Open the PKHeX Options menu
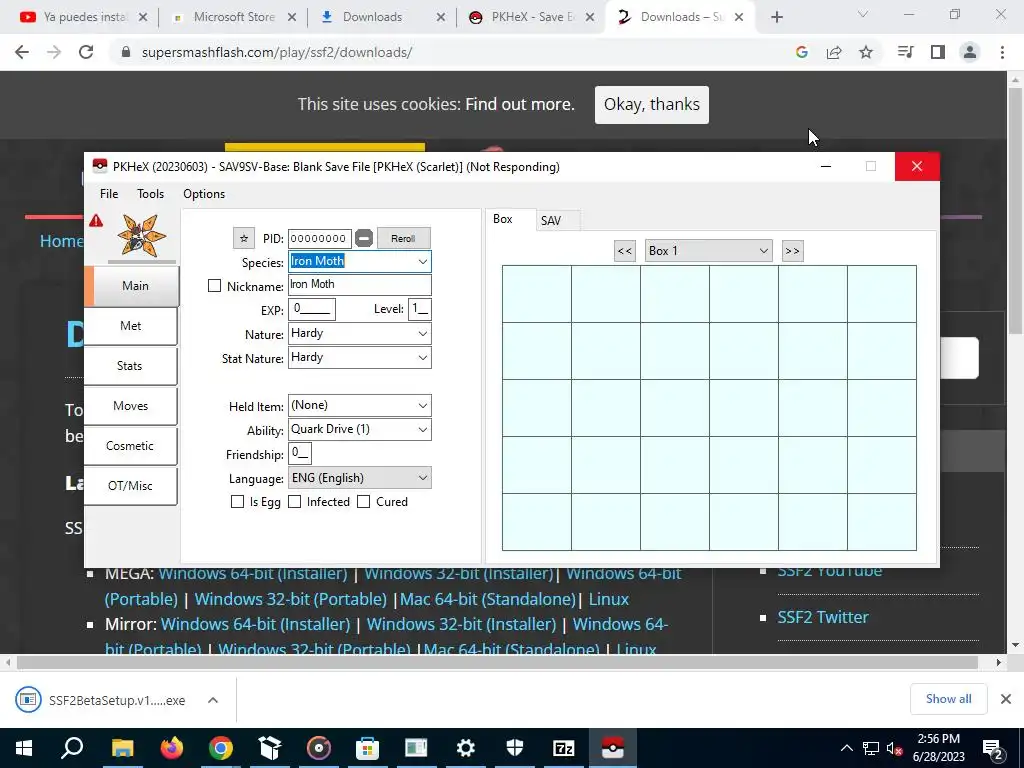Screen dimensions: 1024x768 pyautogui.click(x=204, y=194)
